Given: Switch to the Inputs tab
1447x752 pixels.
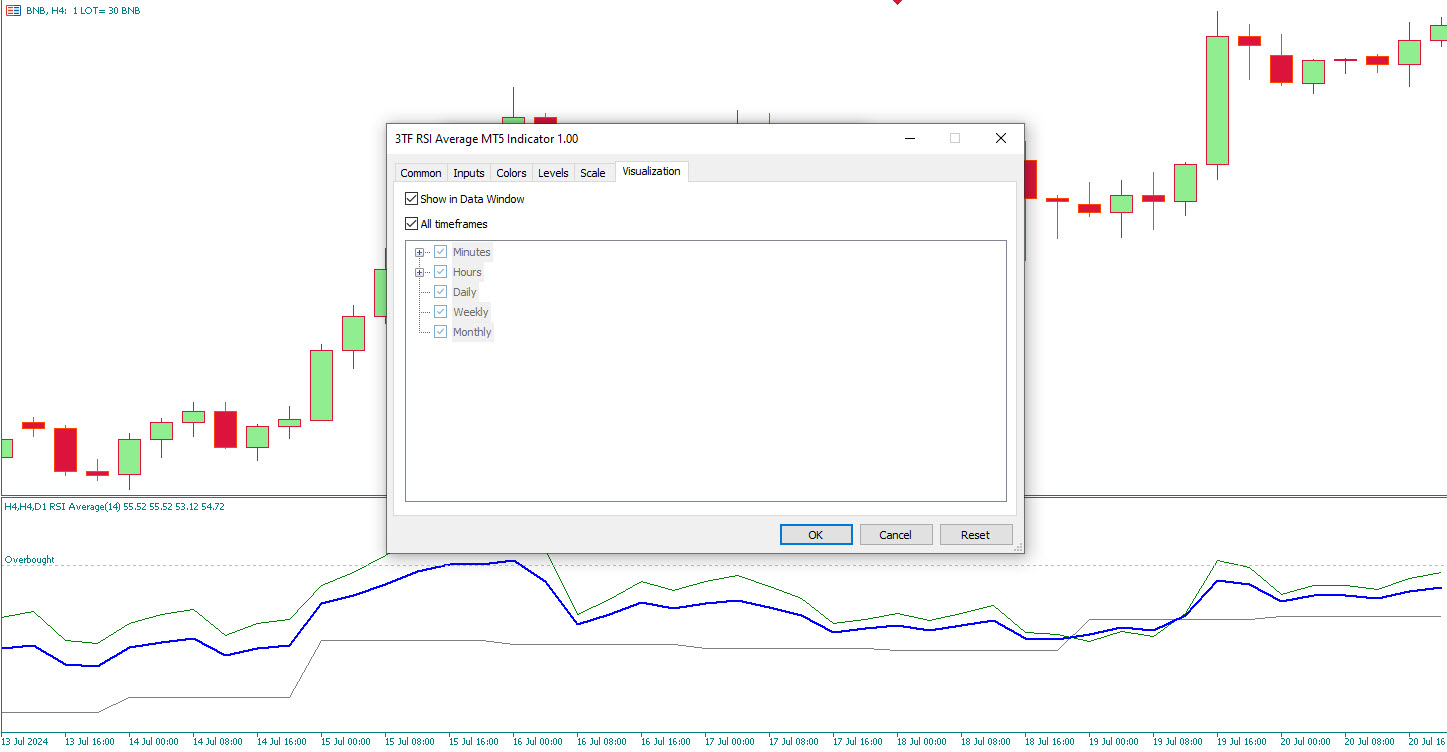Looking at the screenshot, I should pyautogui.click(x=468, y=172).
